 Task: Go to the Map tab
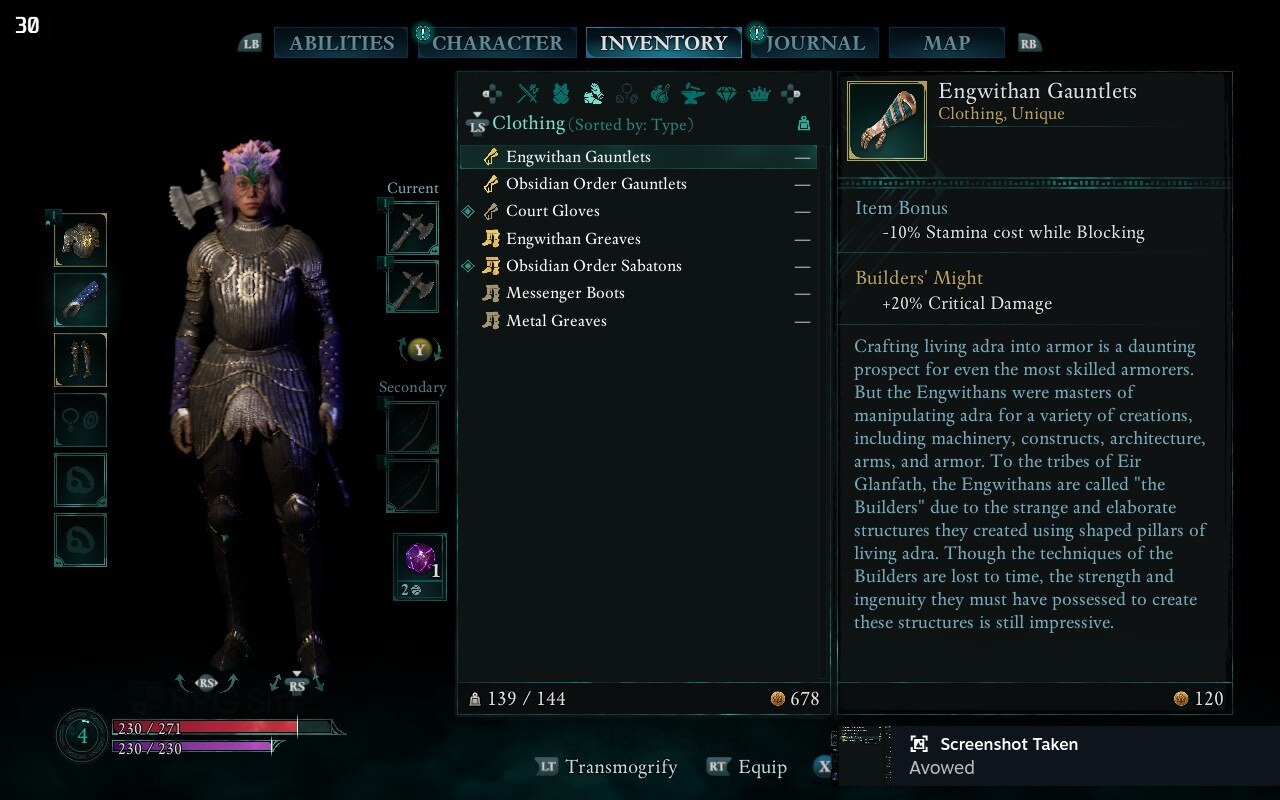[947, 43]
